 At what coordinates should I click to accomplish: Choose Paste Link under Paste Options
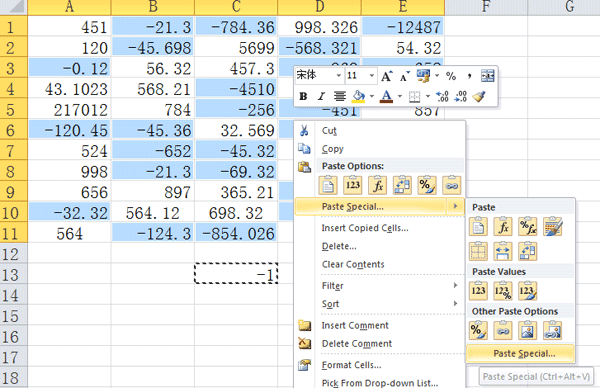(x=452, y=185)
